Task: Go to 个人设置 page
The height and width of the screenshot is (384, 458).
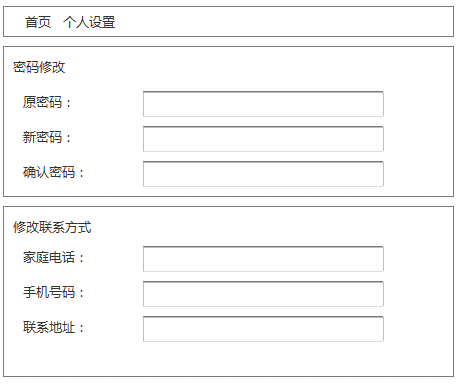Action: click(x=89, y=22)
